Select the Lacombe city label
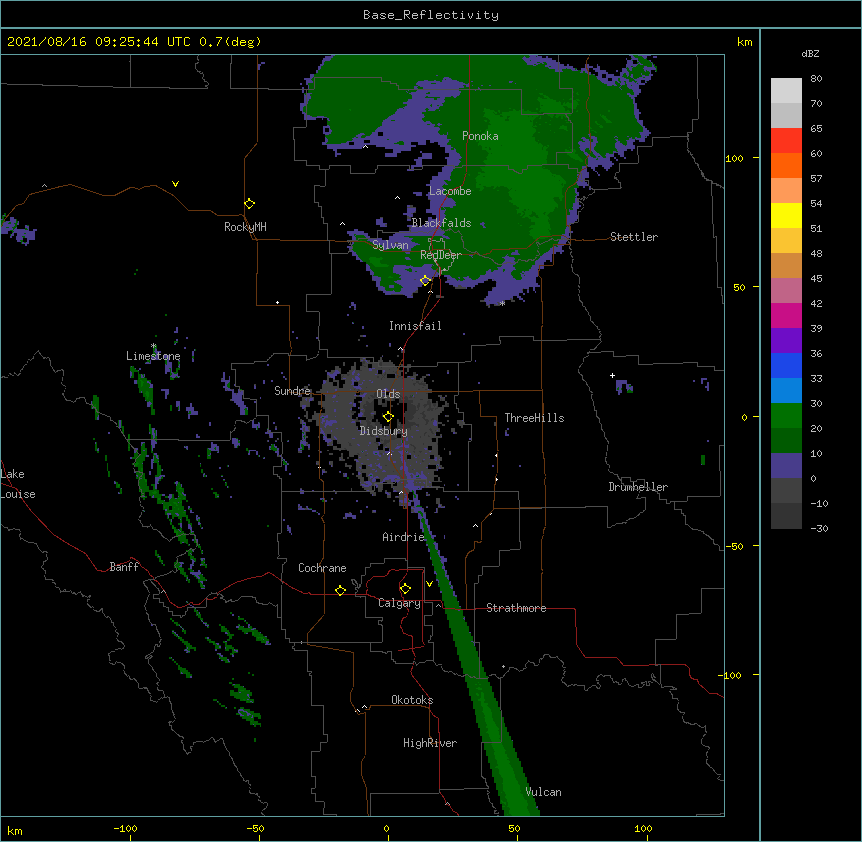 click(x=450, y=191)
